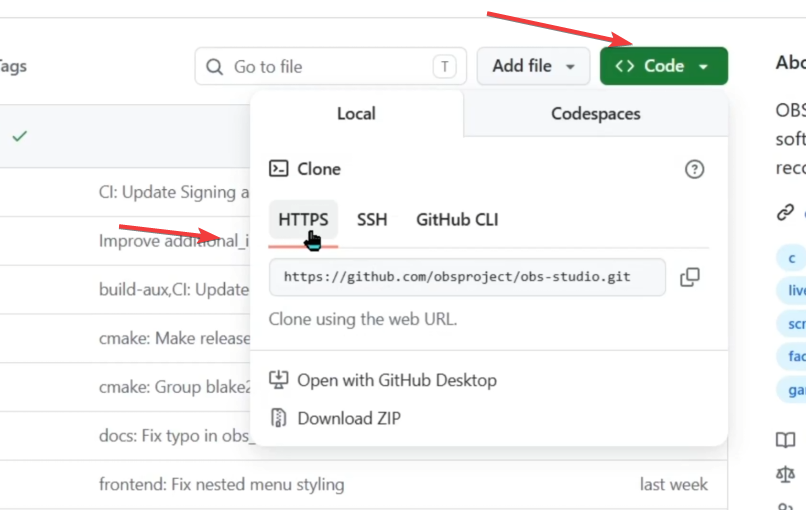Open clone help question mark icon
This screenshot has height=510, width=806.
[x=694, y=169]
